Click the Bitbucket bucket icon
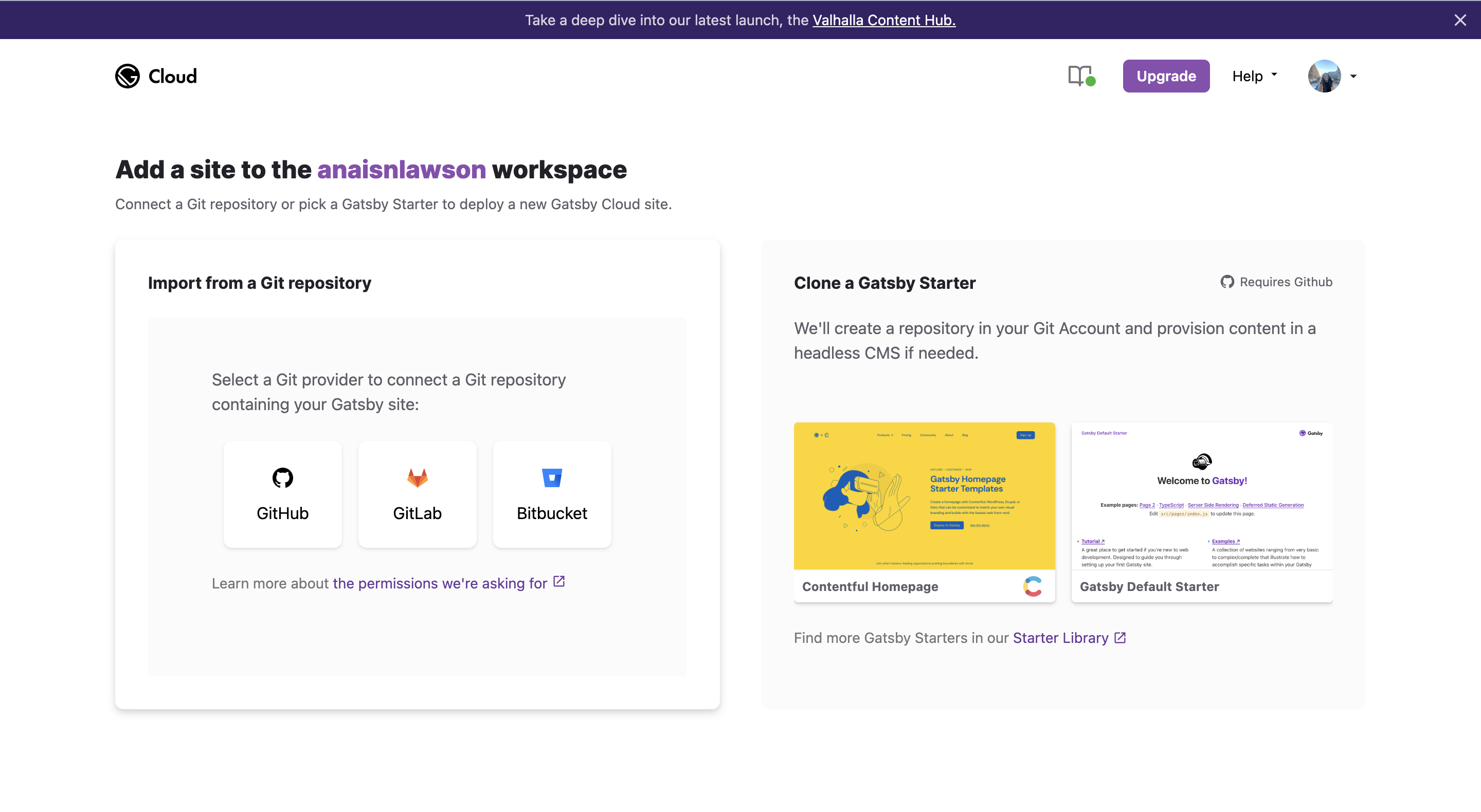 click(x=552, y=477)
